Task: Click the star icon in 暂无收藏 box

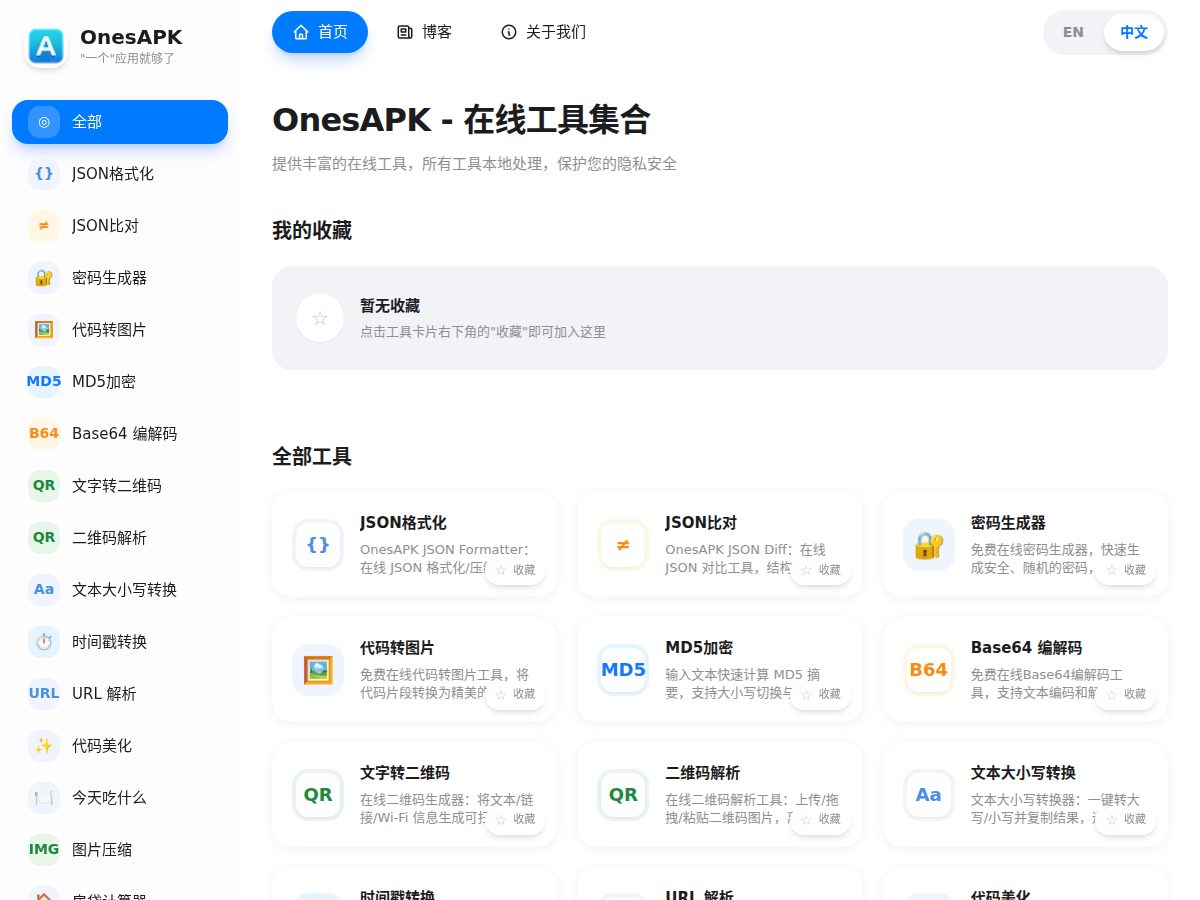Action: coord(320,318)
